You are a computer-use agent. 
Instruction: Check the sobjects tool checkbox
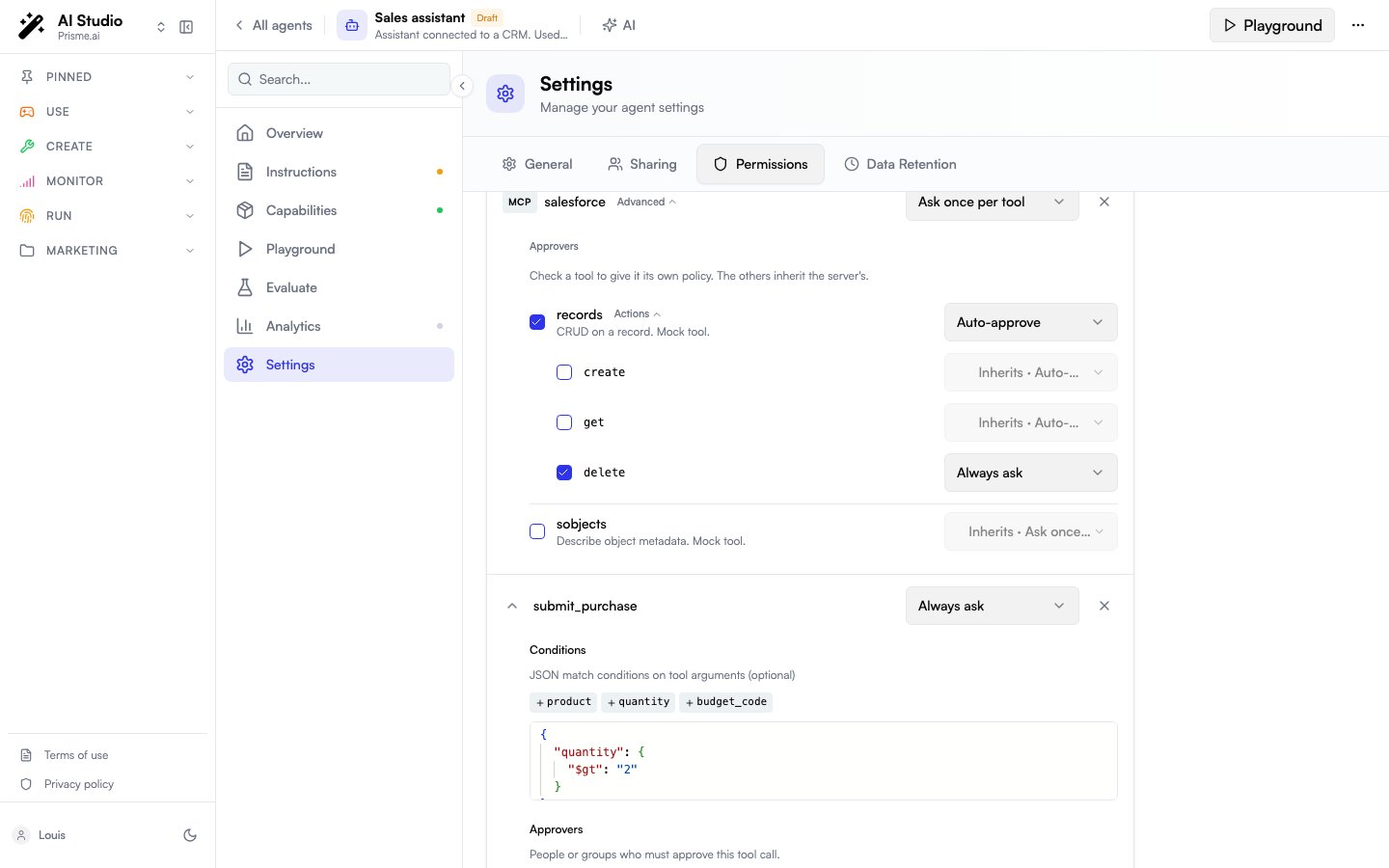coord(537,531)
